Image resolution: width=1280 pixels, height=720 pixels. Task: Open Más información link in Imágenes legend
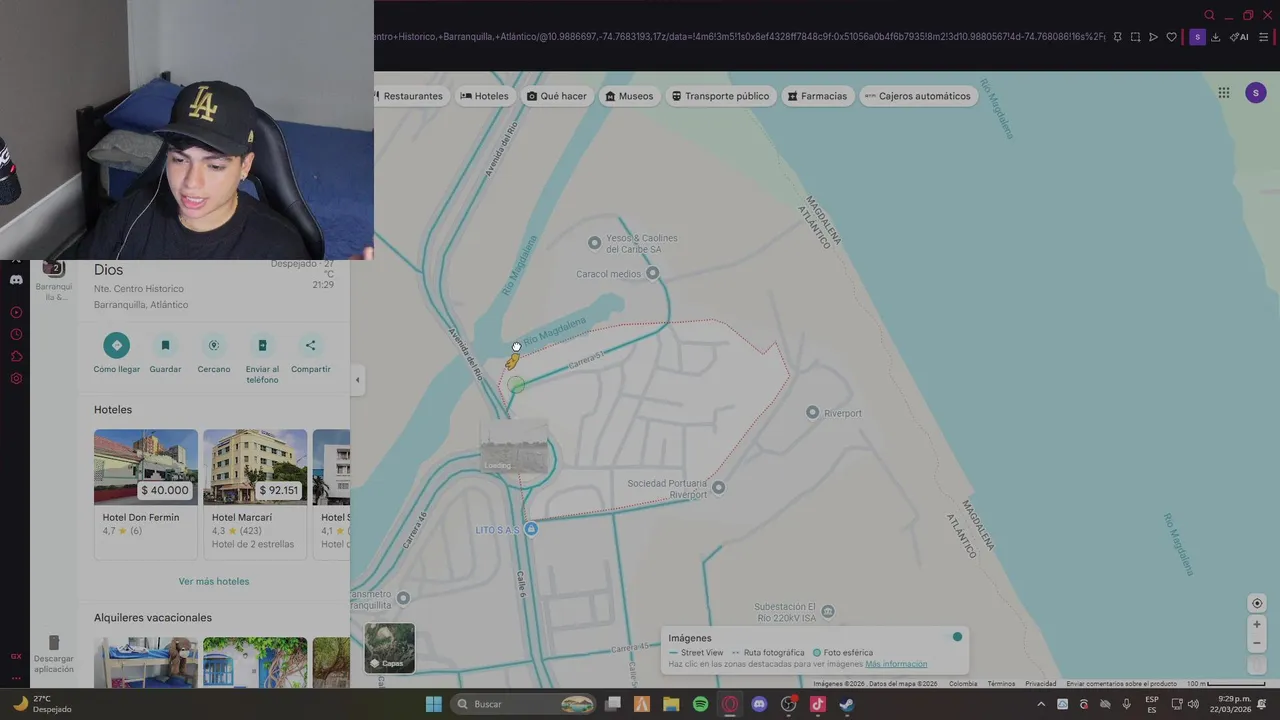pyautogui.click(x=896, y=664)
